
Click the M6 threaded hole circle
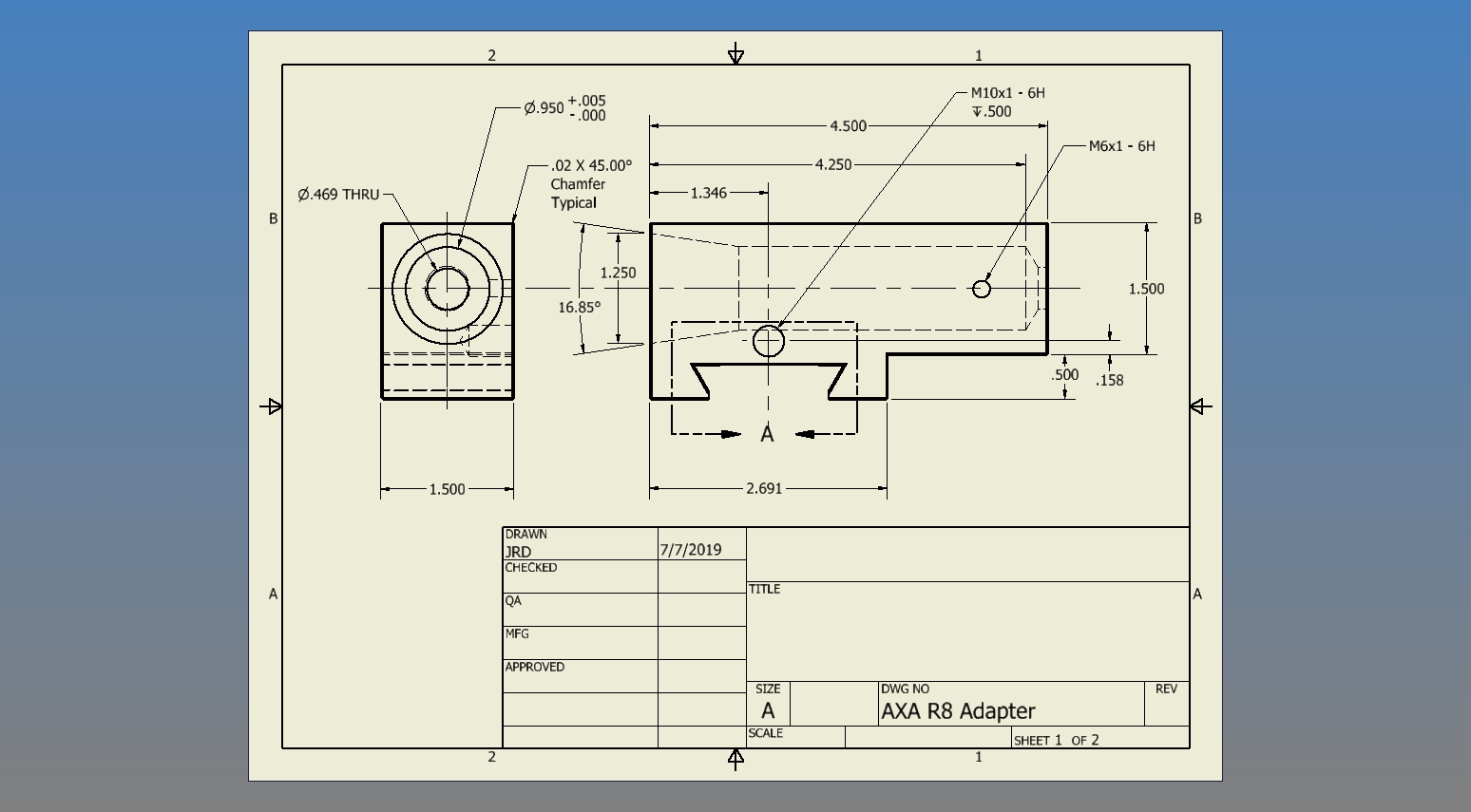click(x=982, y=289)
